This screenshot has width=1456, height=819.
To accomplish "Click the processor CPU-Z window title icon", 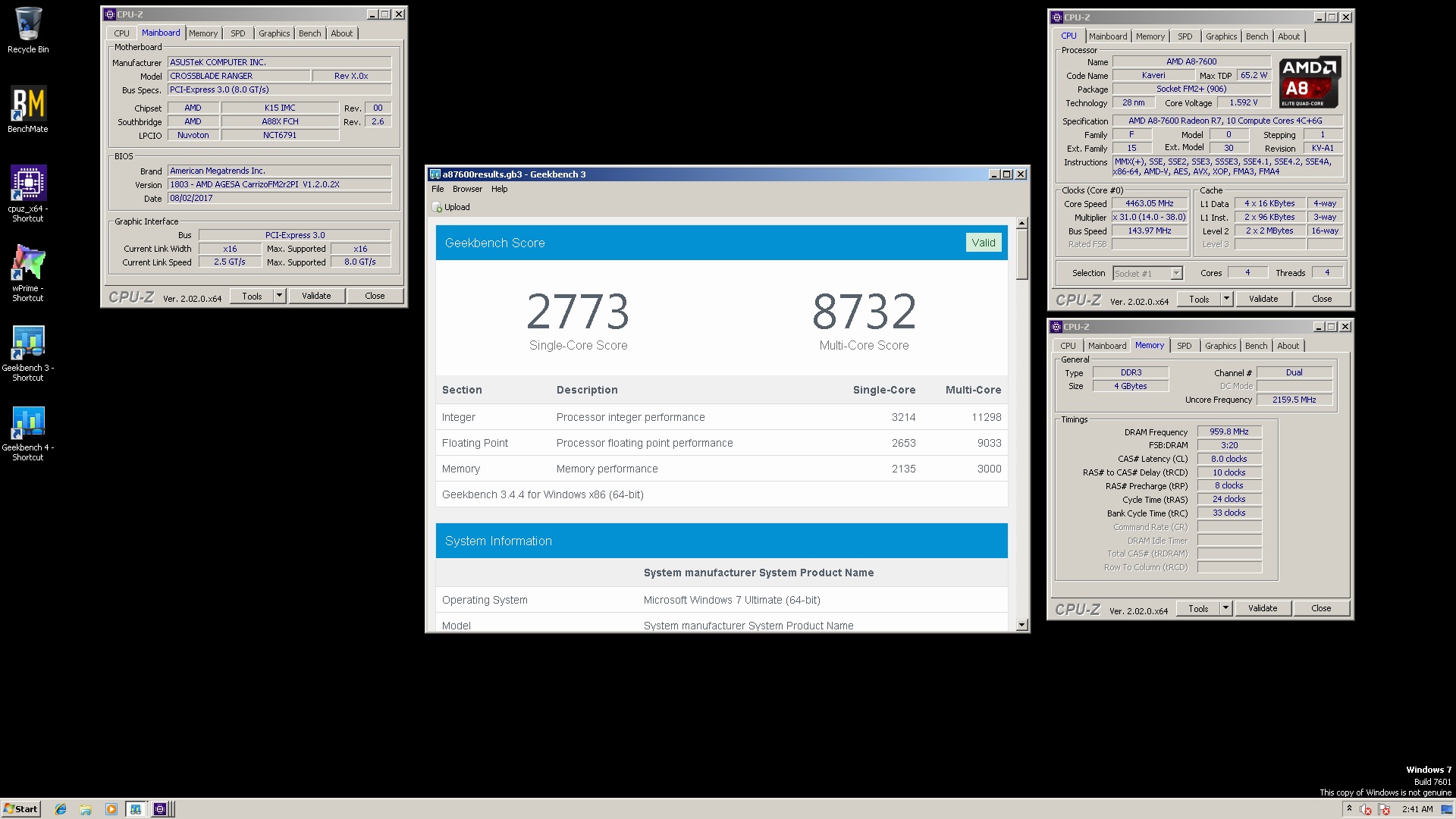I will [x=1057, y=17].
